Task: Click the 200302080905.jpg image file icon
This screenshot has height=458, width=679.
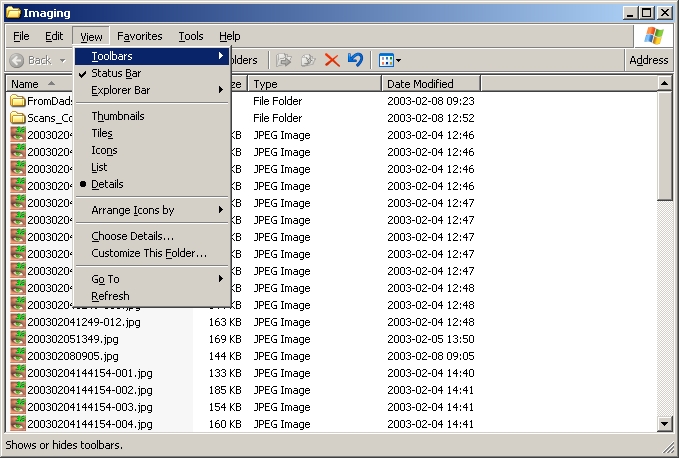Action: pos(17,356)
